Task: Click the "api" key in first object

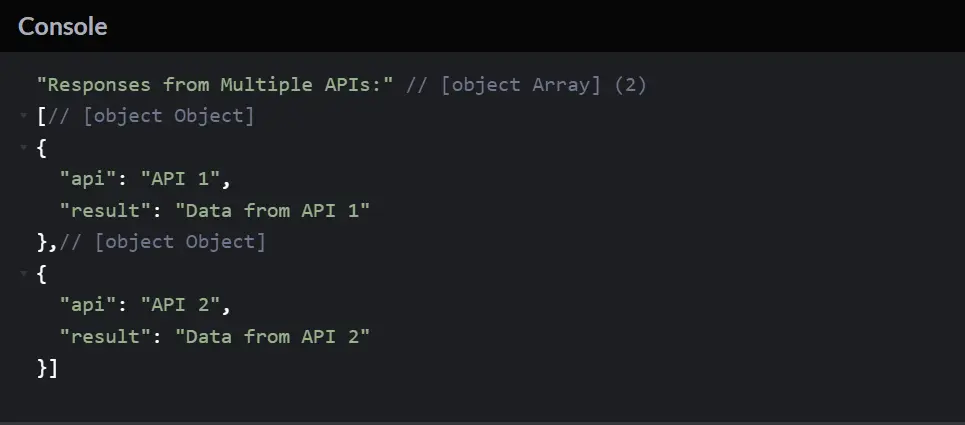Action: 90,179
